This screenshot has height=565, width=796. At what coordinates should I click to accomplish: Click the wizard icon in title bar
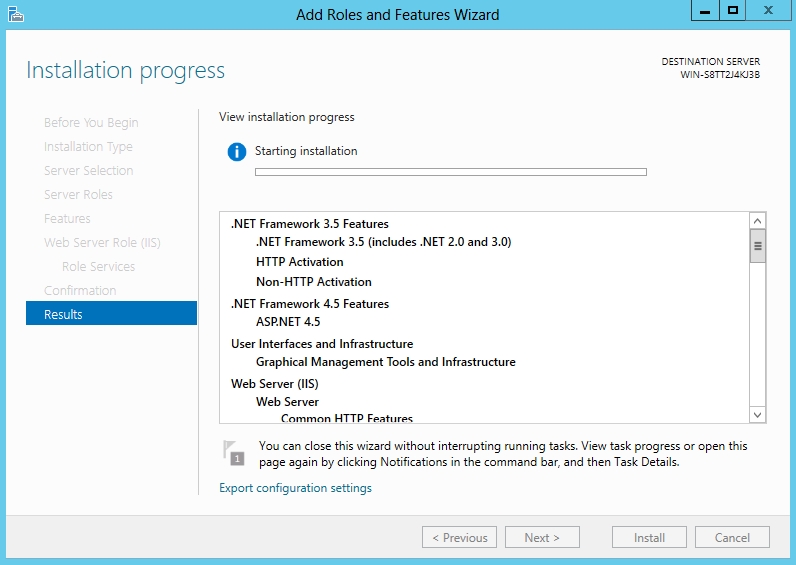(x=14, y=14)
